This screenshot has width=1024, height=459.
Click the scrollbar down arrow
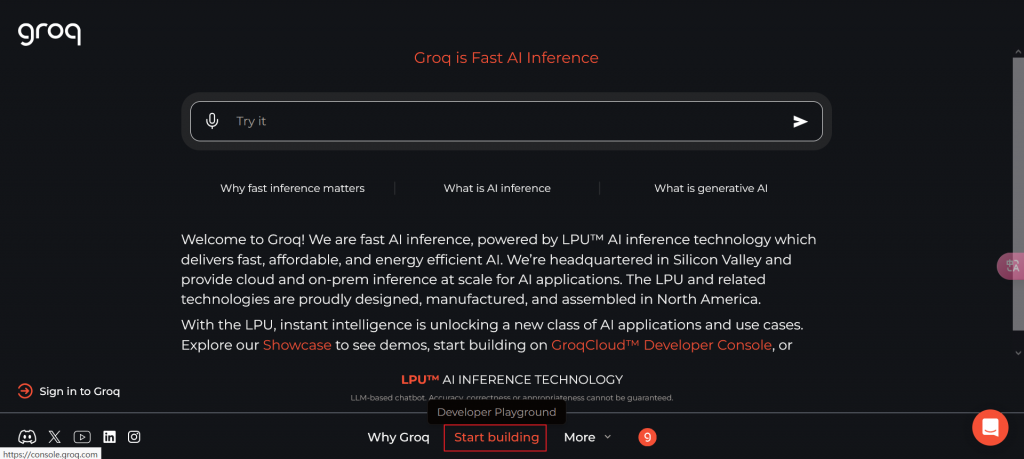(x=1017, y=353)
